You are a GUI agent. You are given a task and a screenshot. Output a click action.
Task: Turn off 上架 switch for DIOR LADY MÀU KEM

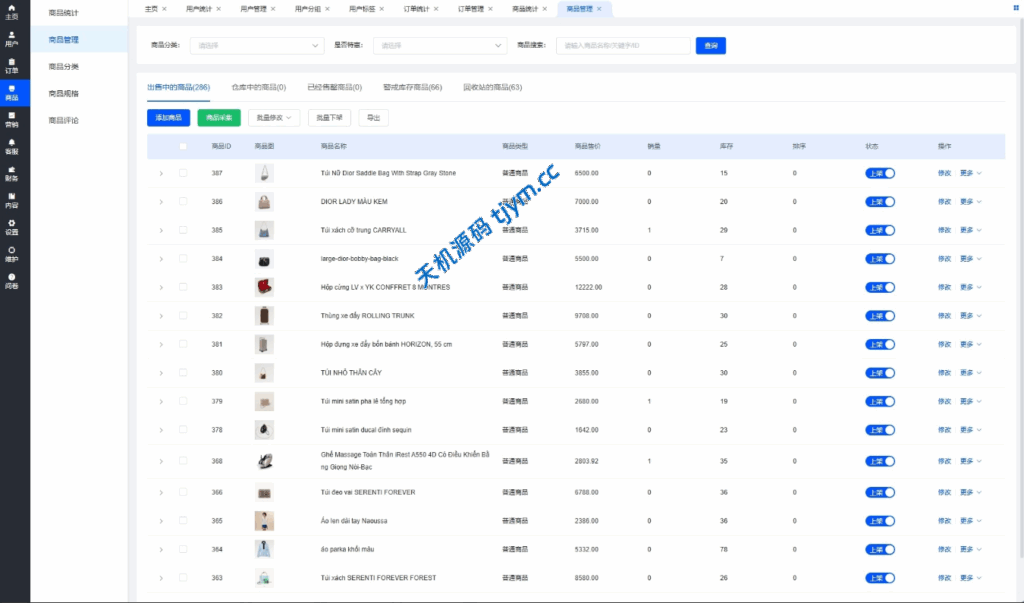[x=879, y=202]
